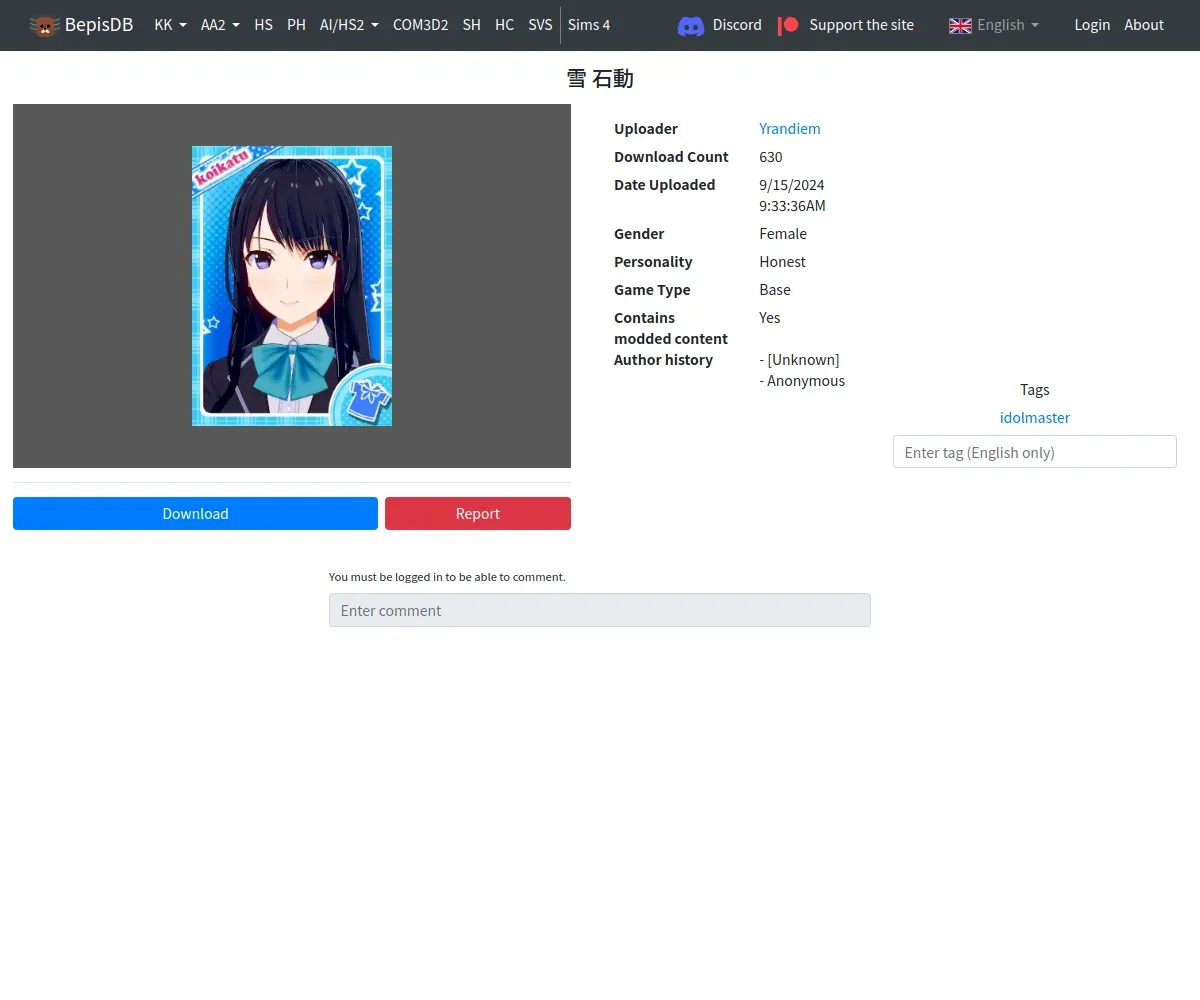The width and height of the screenshot is (1200, 1000).
Task: Expand the AA2 dropdown menu
Action: [220, 25]
